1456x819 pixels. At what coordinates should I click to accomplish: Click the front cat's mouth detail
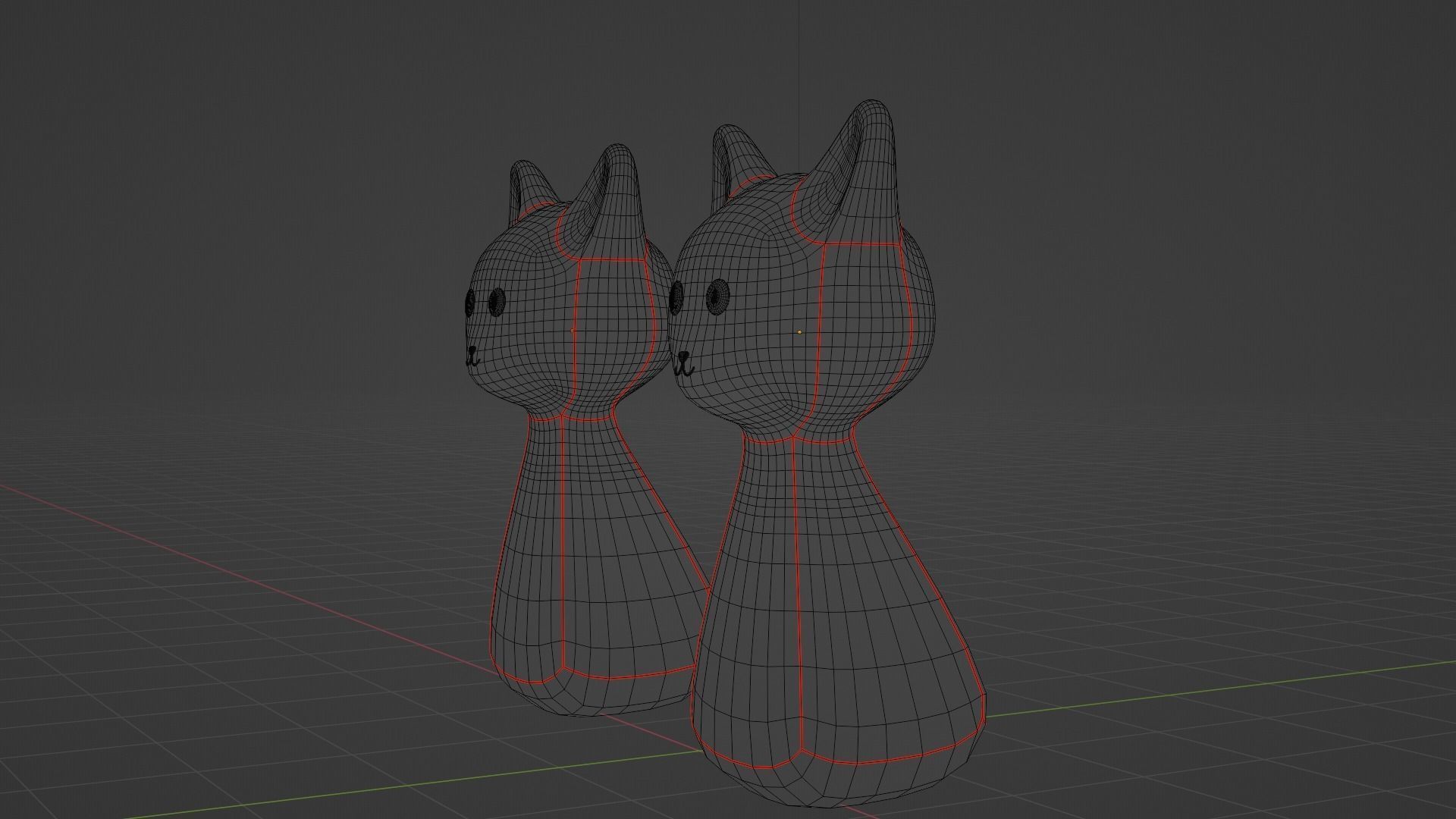pyautogui.click(x=685, y=364)
